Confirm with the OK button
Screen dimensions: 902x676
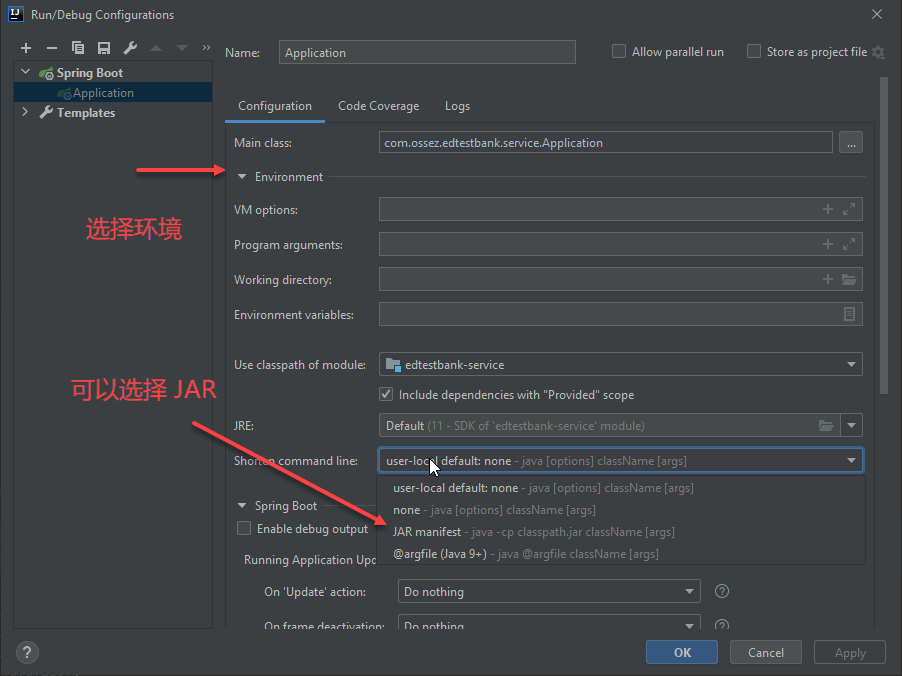coord(682,652)
